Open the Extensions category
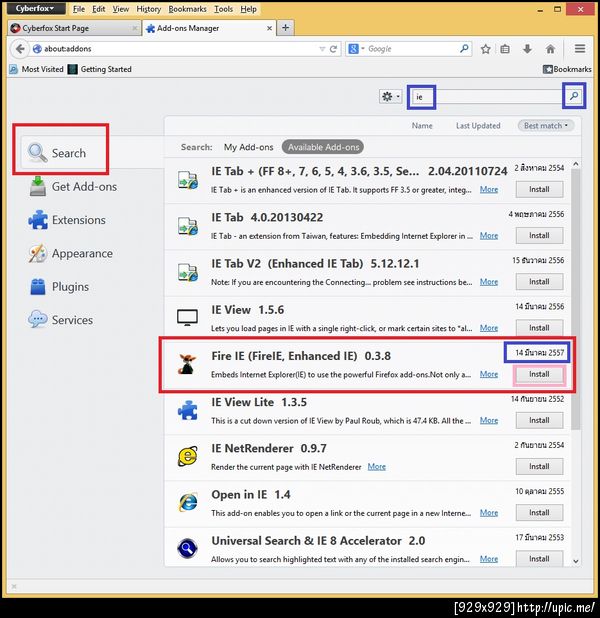 tap(67, 220)
